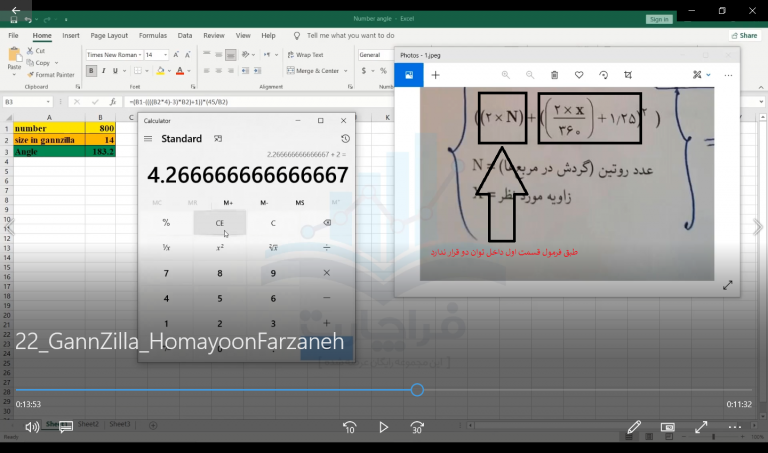The width and height of the screenshot is (768, 453).
Task: Mute the video volume speaker icon
Action: (32, 427)
